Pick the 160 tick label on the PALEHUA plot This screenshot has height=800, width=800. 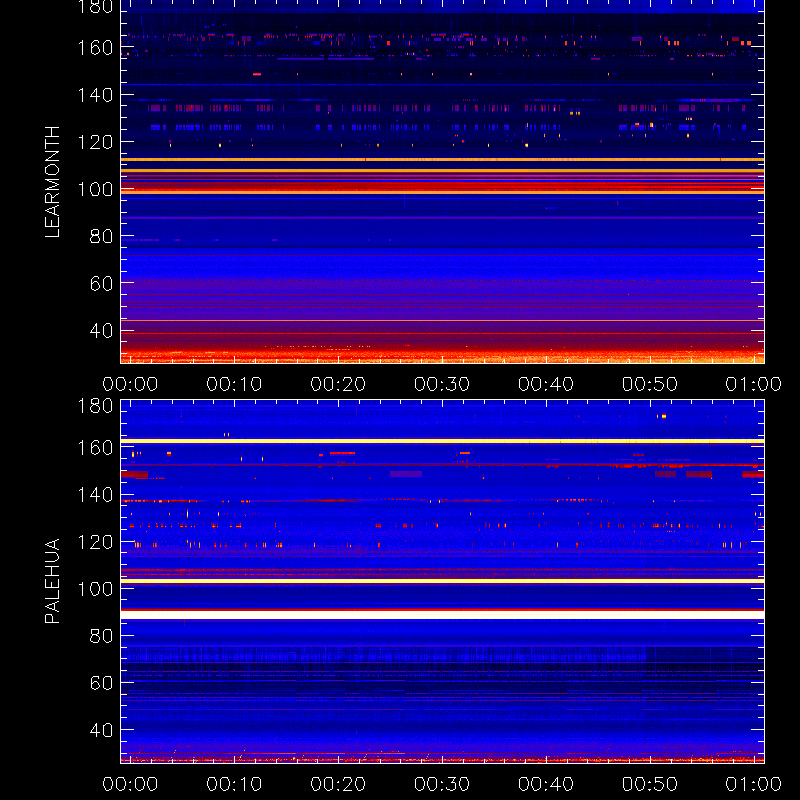[95, 448]
